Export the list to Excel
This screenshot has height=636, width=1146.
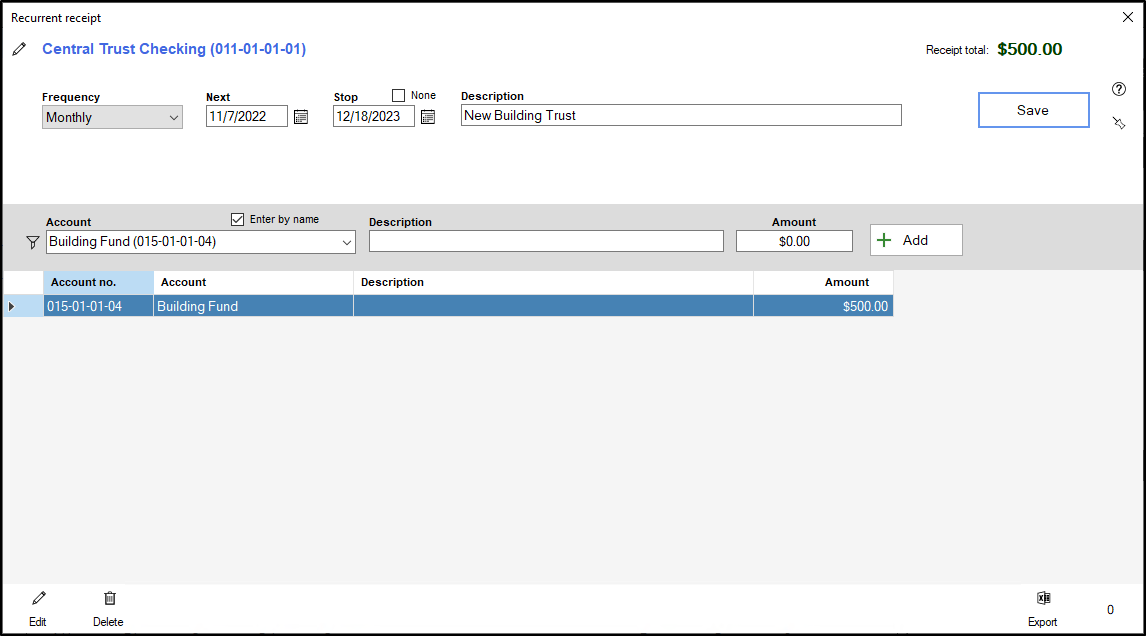coord(1043,599)
